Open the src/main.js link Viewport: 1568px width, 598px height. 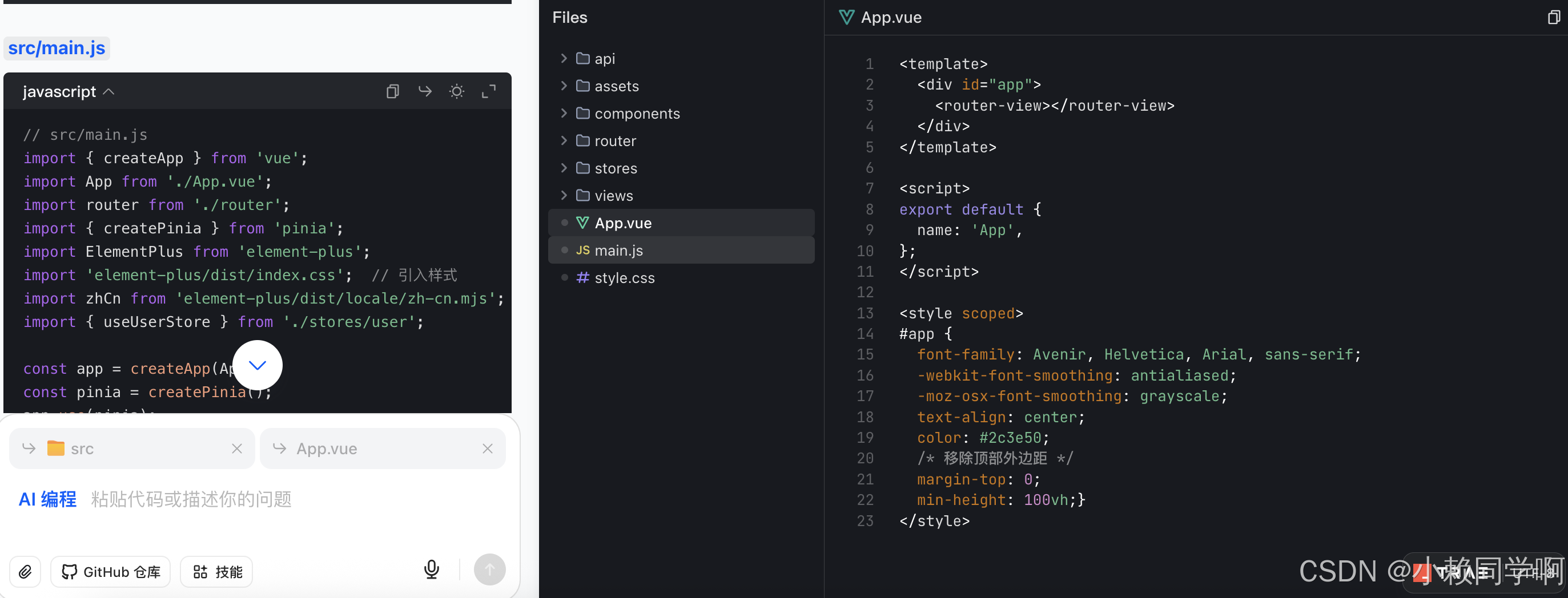pos(57,48)
